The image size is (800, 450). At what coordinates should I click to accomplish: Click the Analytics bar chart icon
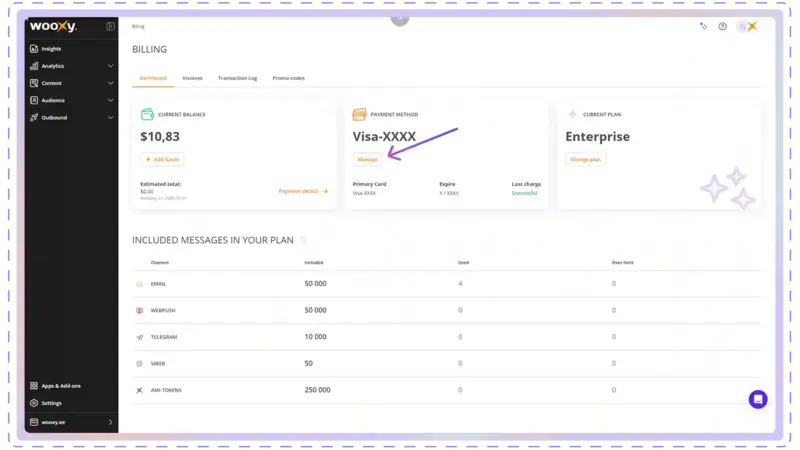[x=34, y=66]
